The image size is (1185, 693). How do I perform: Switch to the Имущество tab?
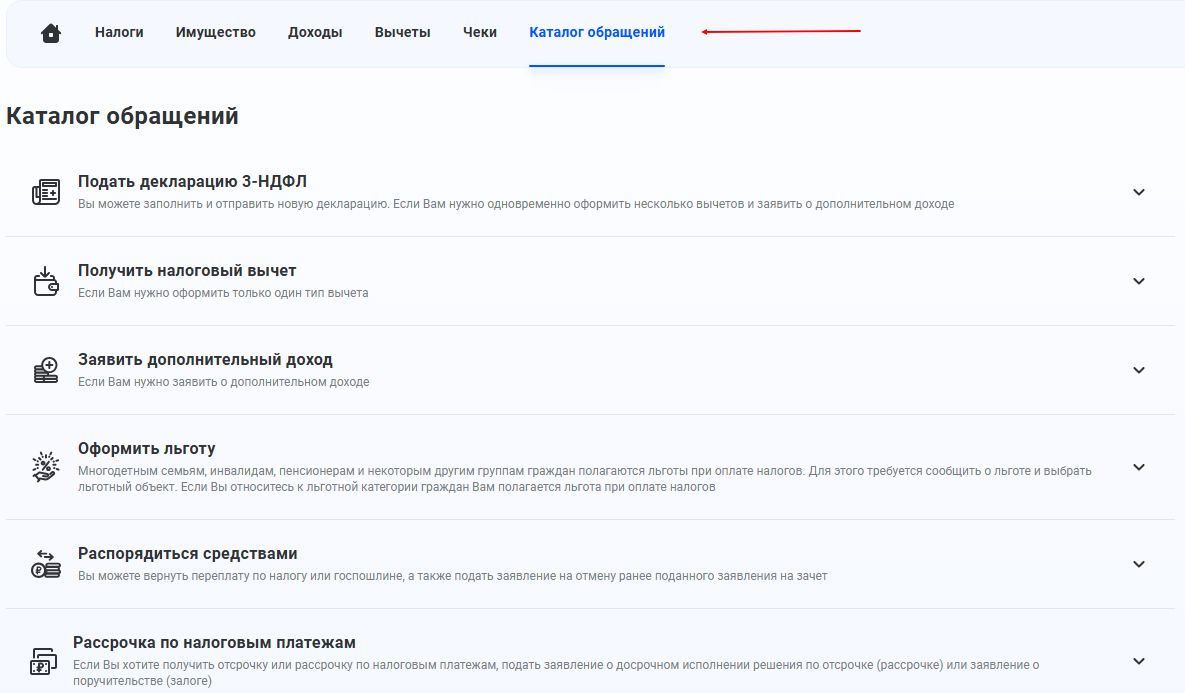[215, 32]
